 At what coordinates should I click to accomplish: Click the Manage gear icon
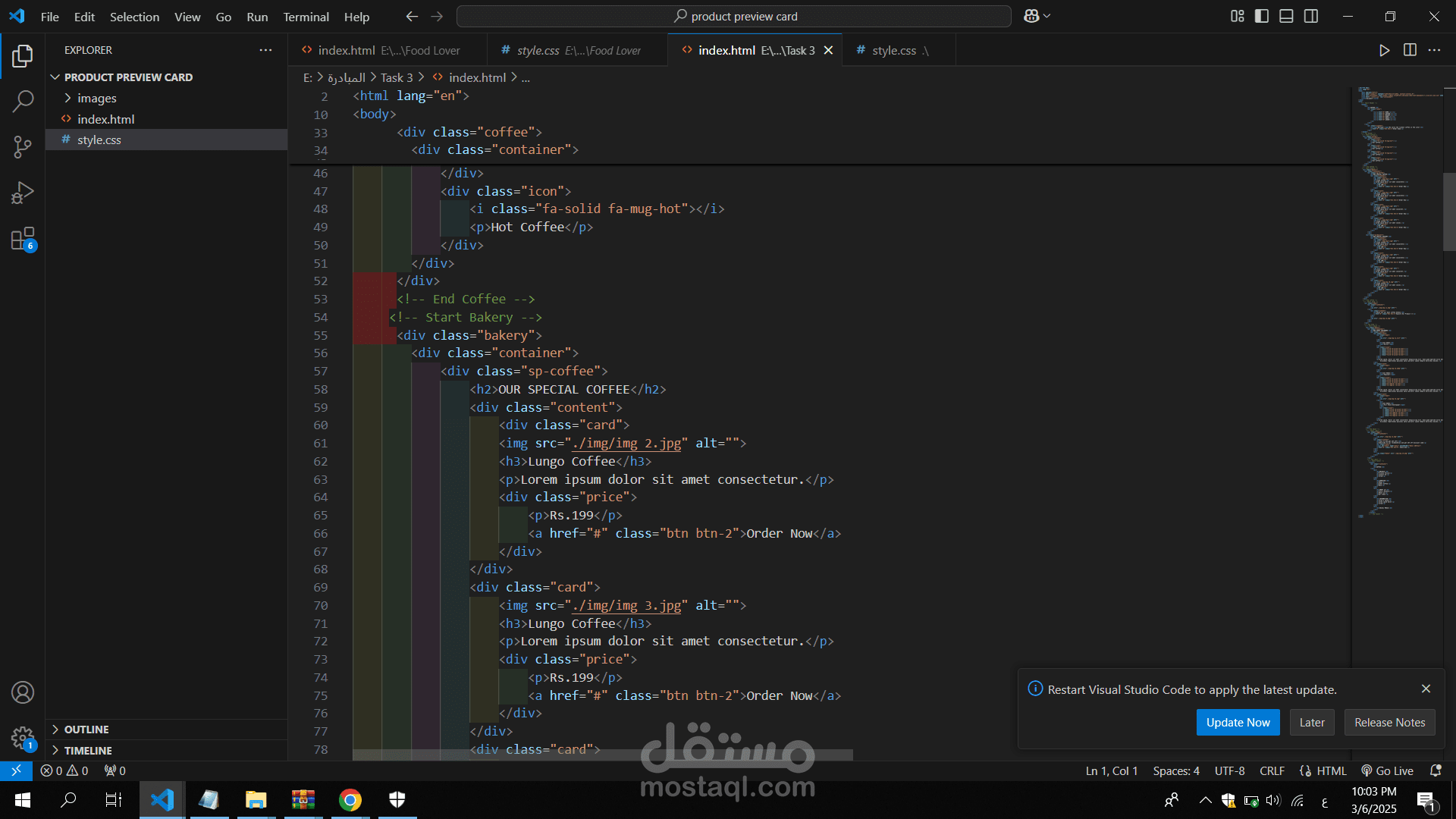[23, 737]
